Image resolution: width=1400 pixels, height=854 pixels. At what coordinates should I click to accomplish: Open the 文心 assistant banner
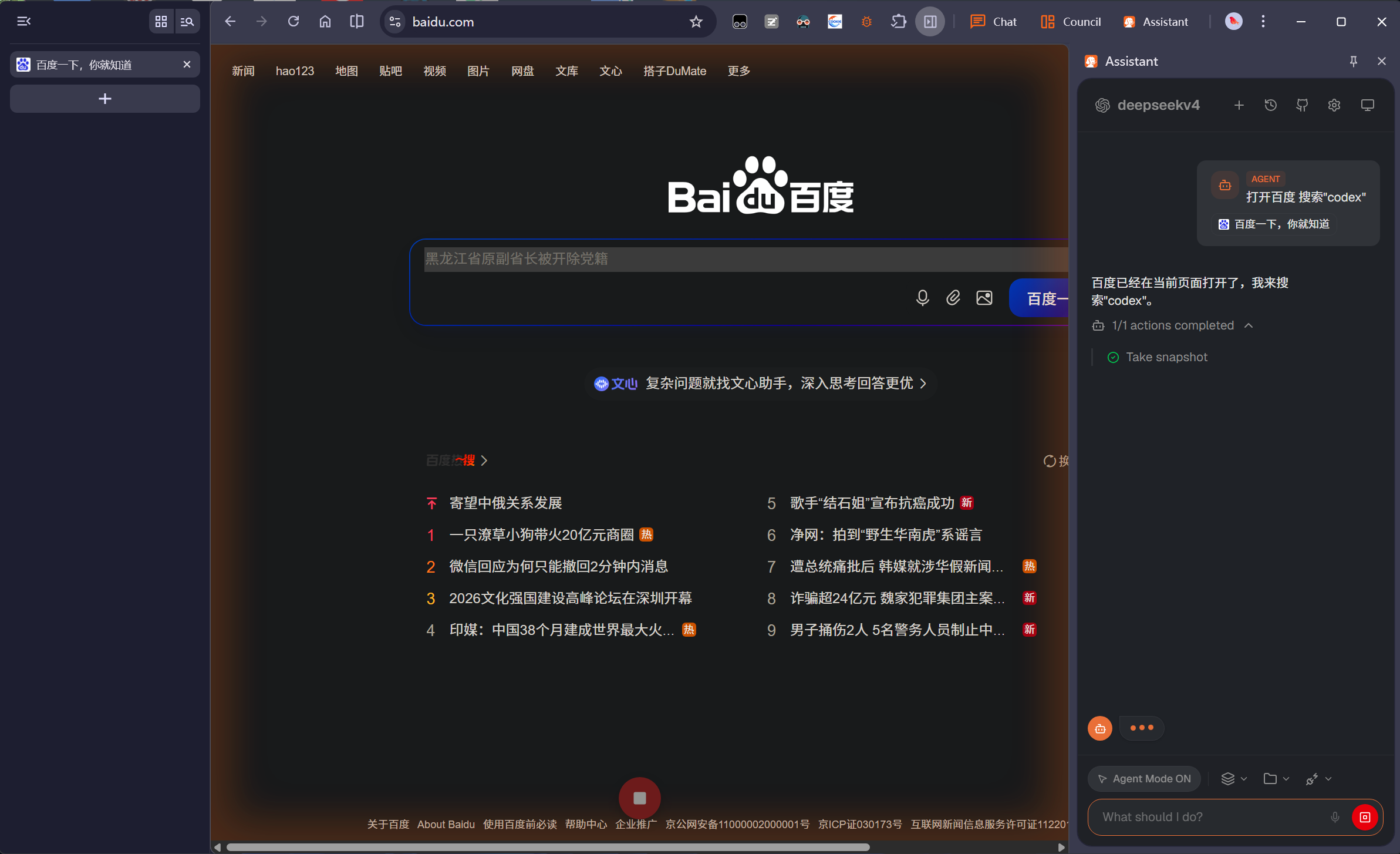[x=760, y=384]
